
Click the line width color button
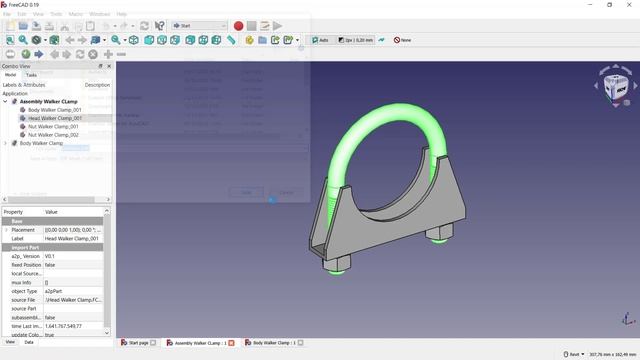pyautogui.click(x=356, y=40)
